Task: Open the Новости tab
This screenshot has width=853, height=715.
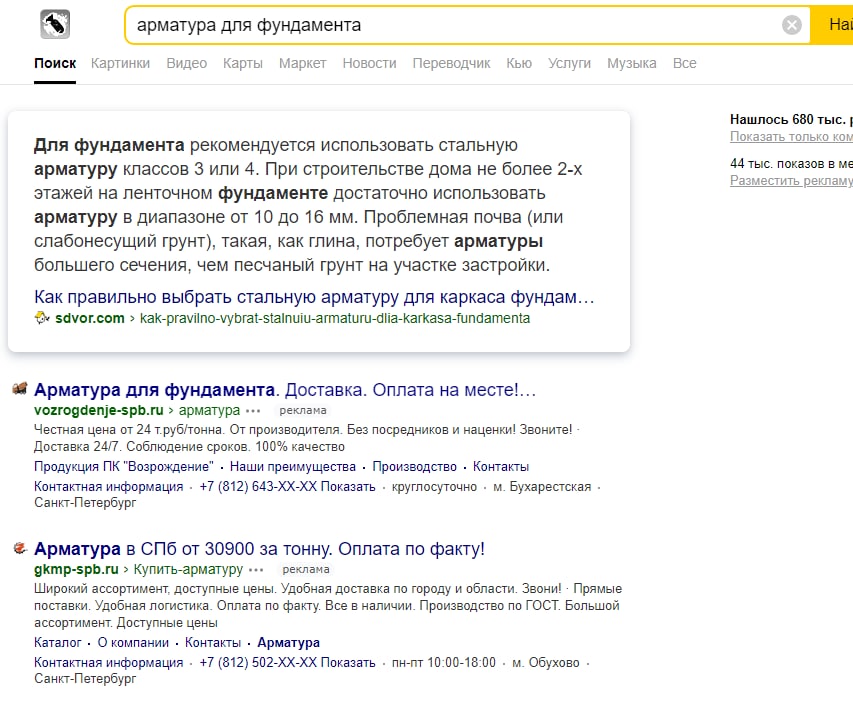Action: click(x=369, y=64)
